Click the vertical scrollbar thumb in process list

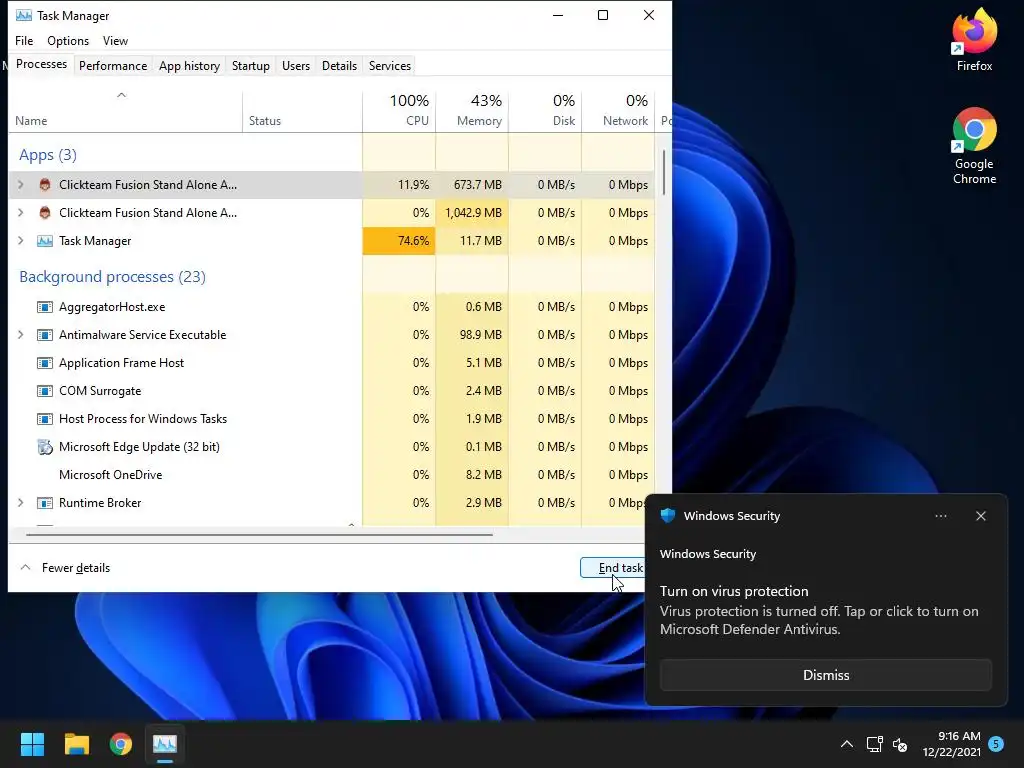664,172
